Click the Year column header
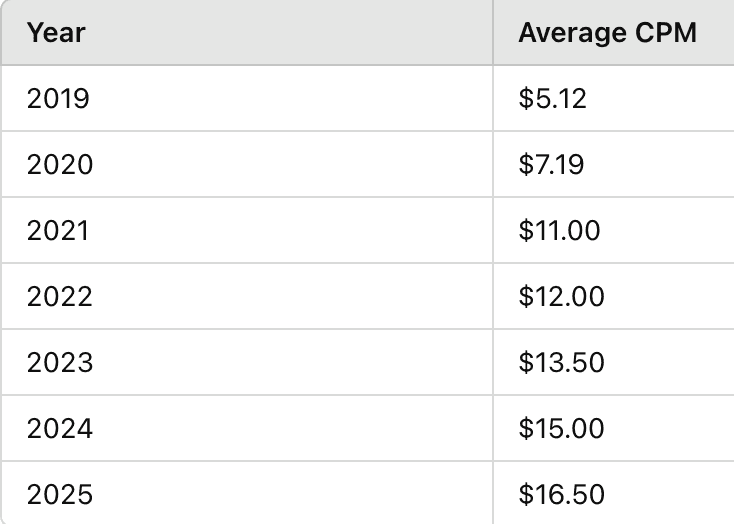734x524 pixels. pos(56,32)
